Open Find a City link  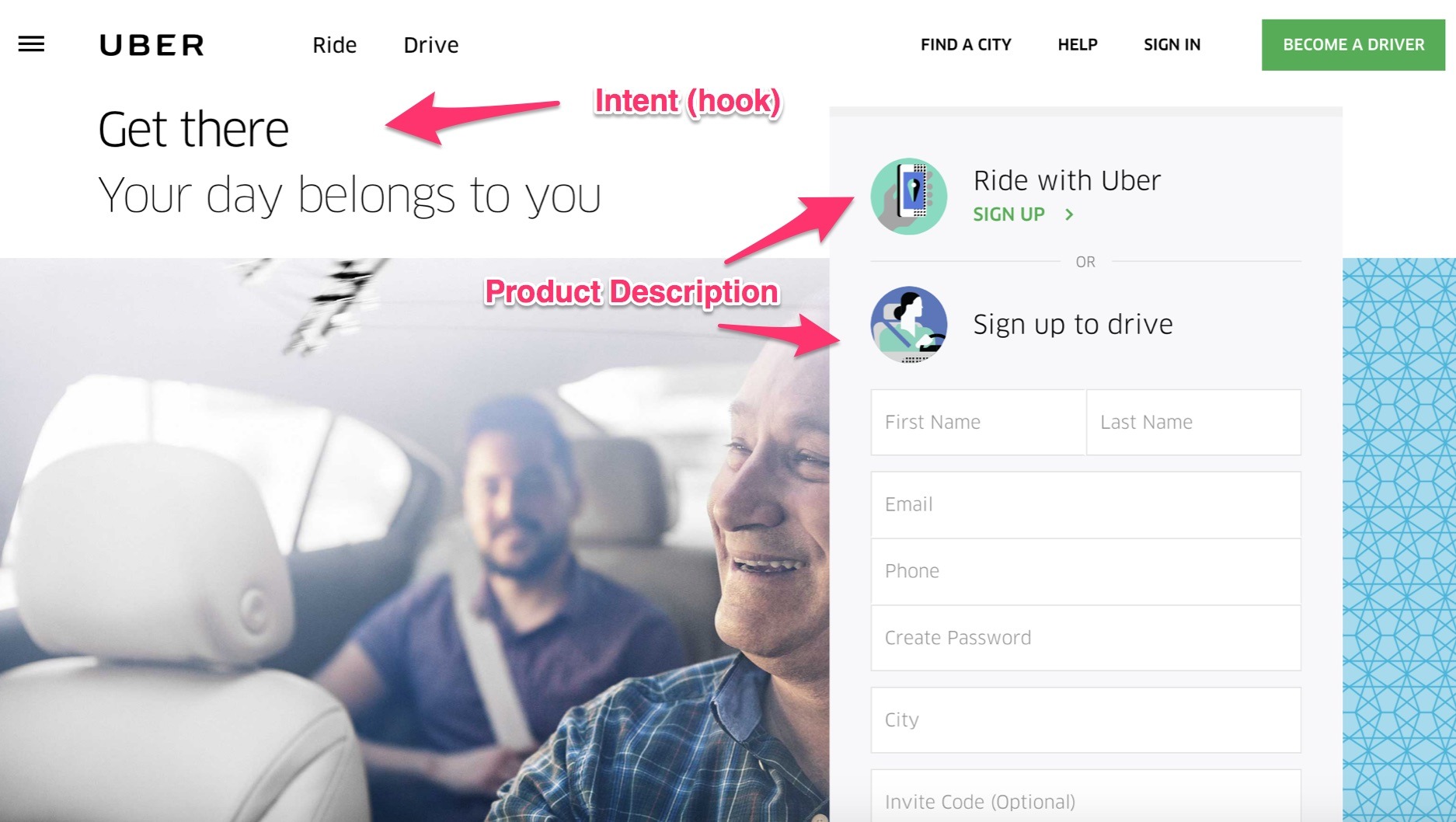tap(966, 45)
